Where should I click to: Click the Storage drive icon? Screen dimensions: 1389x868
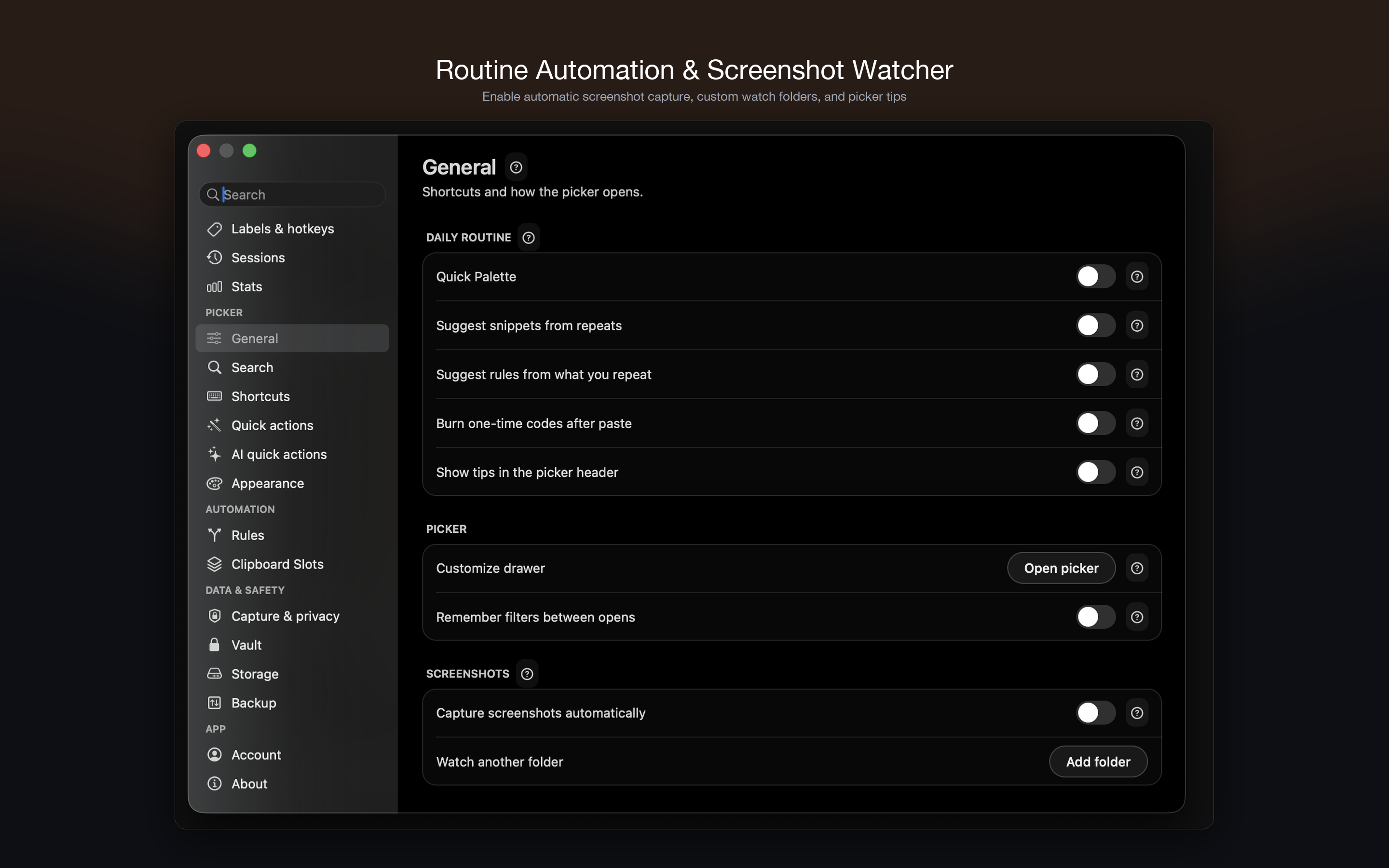tap(214, 673)
